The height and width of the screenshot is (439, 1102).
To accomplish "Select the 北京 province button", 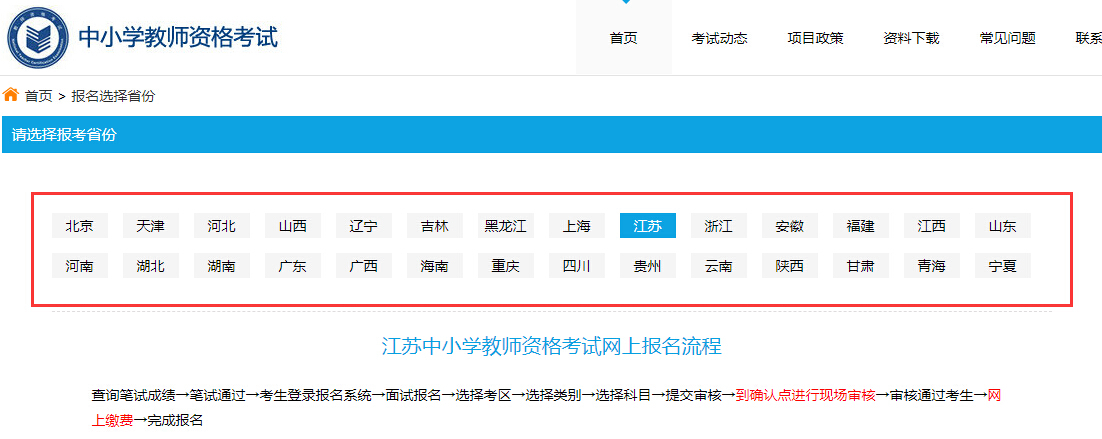I will click(80, 226).
